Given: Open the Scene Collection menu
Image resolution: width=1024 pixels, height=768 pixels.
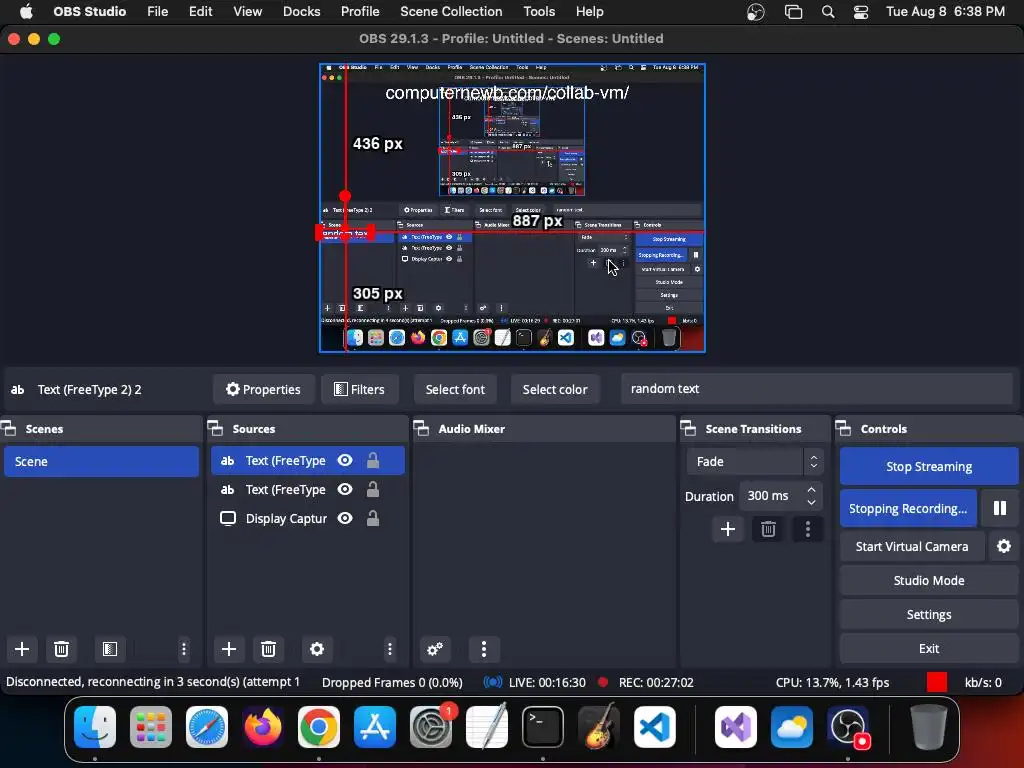Looking at the screenshot, I should [x=451, y=12].
